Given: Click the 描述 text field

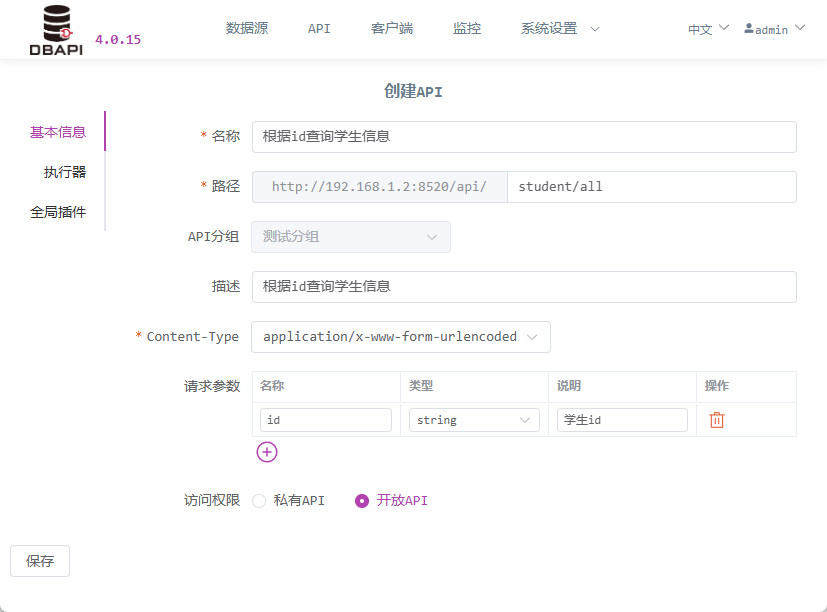Looking at the screenshot, I should coord(524,287).
